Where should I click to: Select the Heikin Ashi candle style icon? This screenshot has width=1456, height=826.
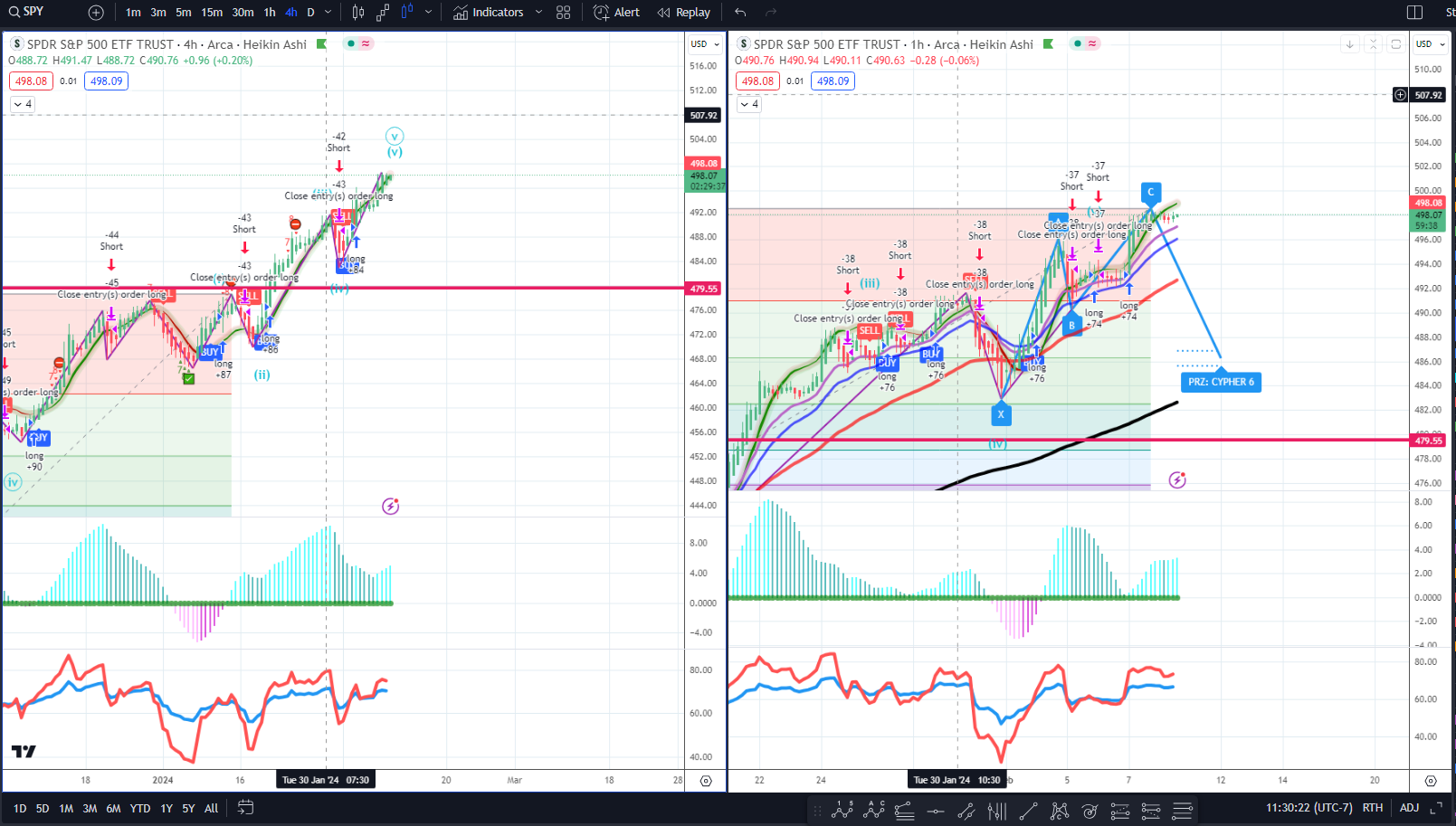(406, 12)
